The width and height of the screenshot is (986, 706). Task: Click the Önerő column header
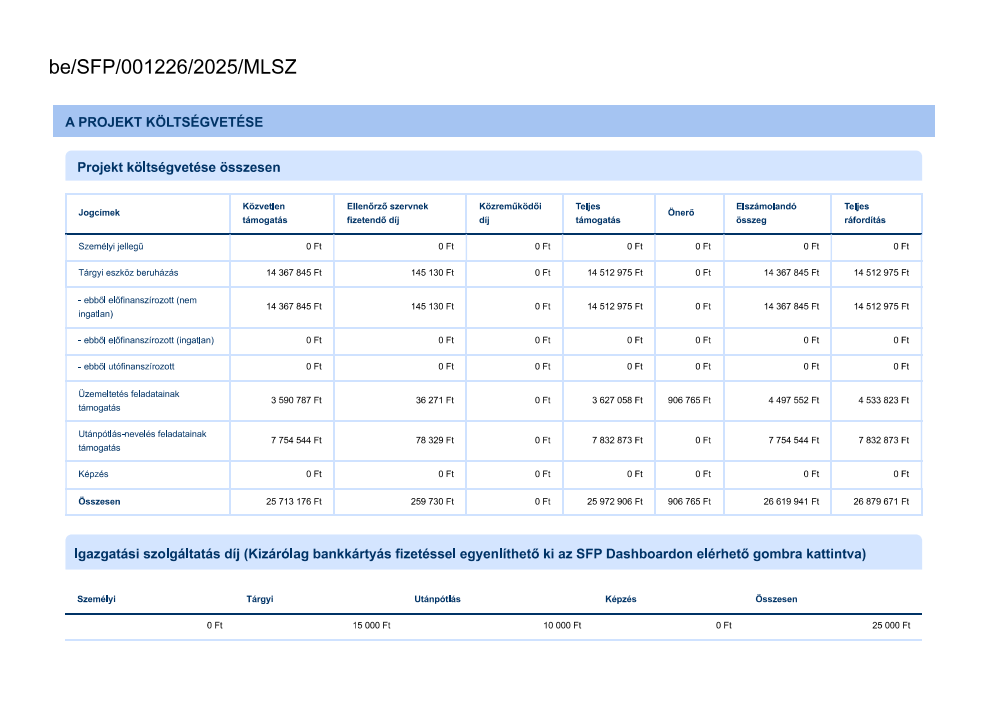tap(681, 212)
